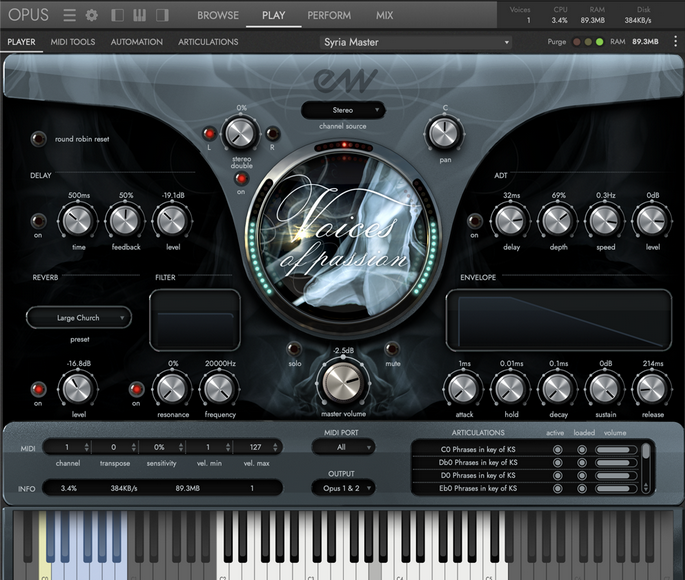Disable the filter on switch
Viewport: 685px width, 580px height.
point(136,389)
